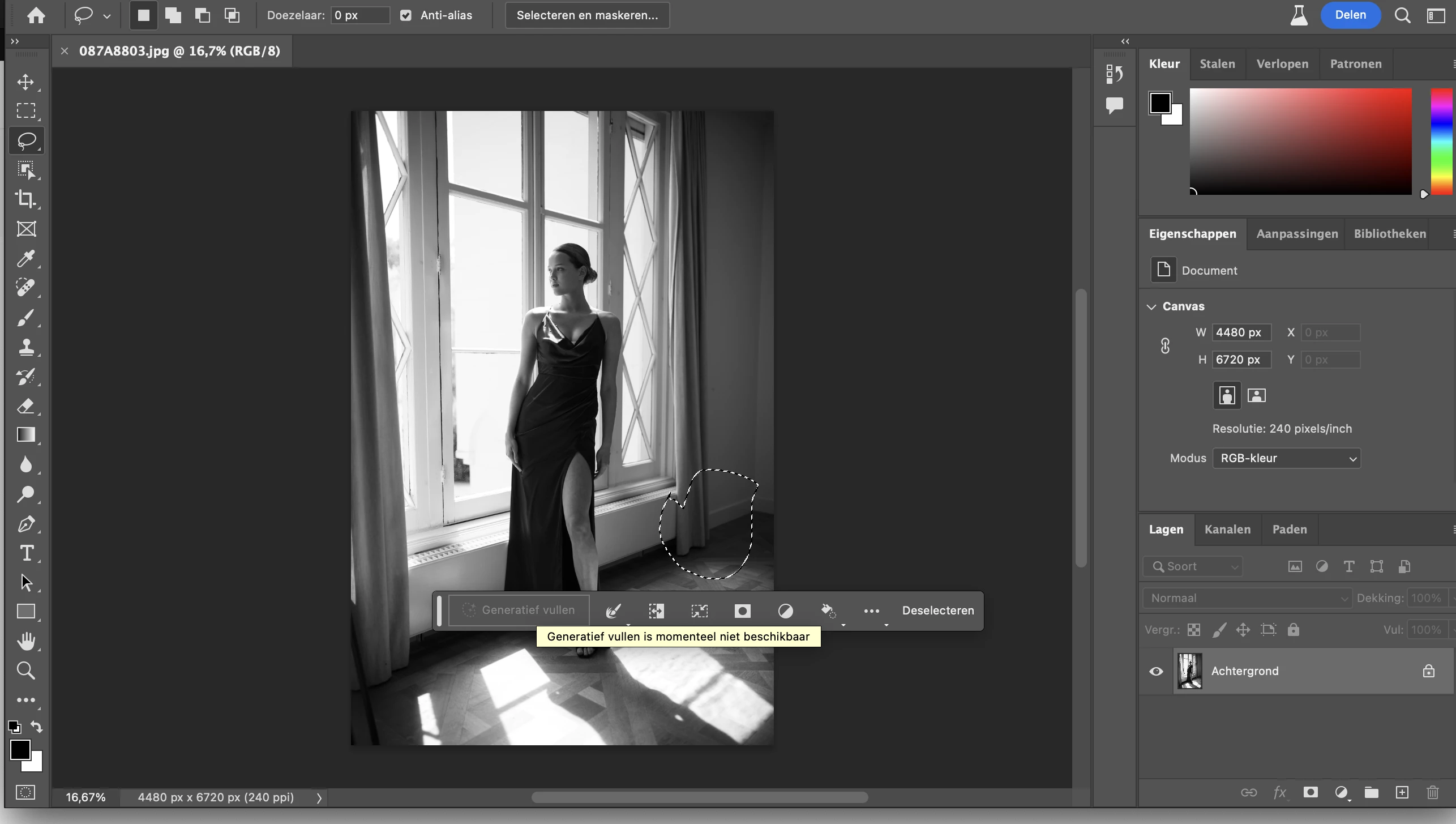Open the Aanpassingen tab

click(1297, 234)
